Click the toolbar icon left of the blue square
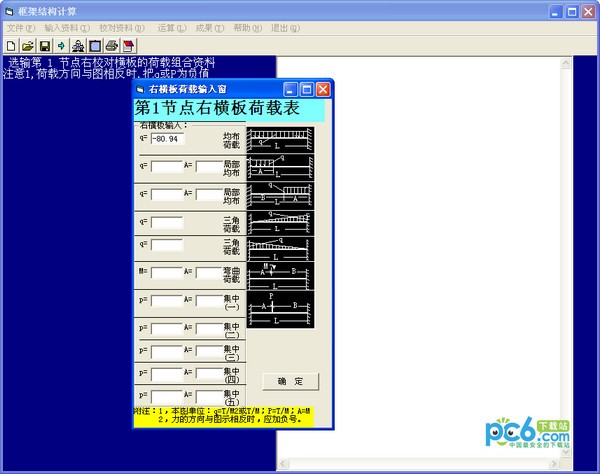The height and width of the screenshot is (474, 600). (78, 45)
